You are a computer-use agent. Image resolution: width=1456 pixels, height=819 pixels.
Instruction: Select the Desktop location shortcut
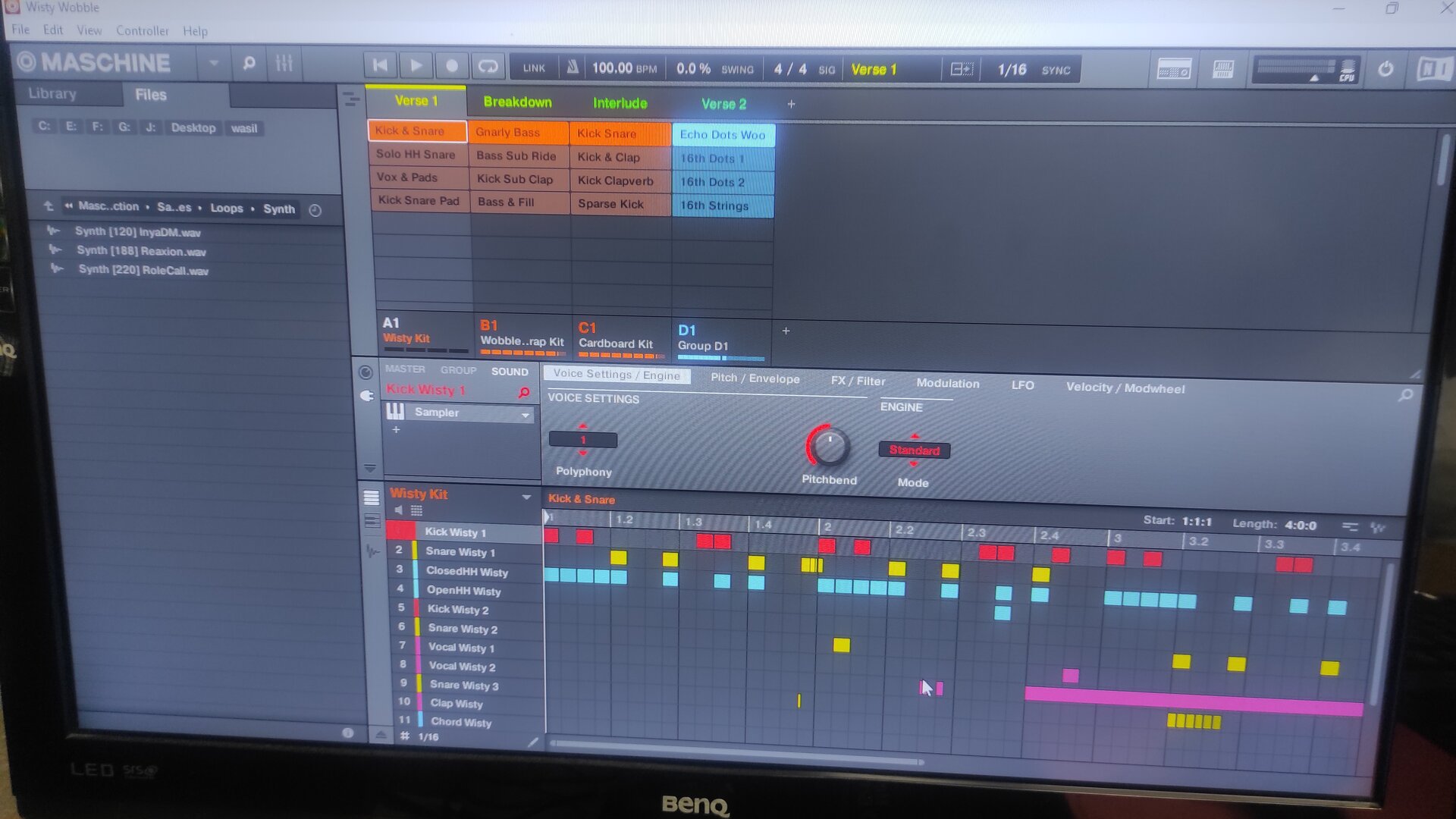pyautogui.click(x=193, y=127)
